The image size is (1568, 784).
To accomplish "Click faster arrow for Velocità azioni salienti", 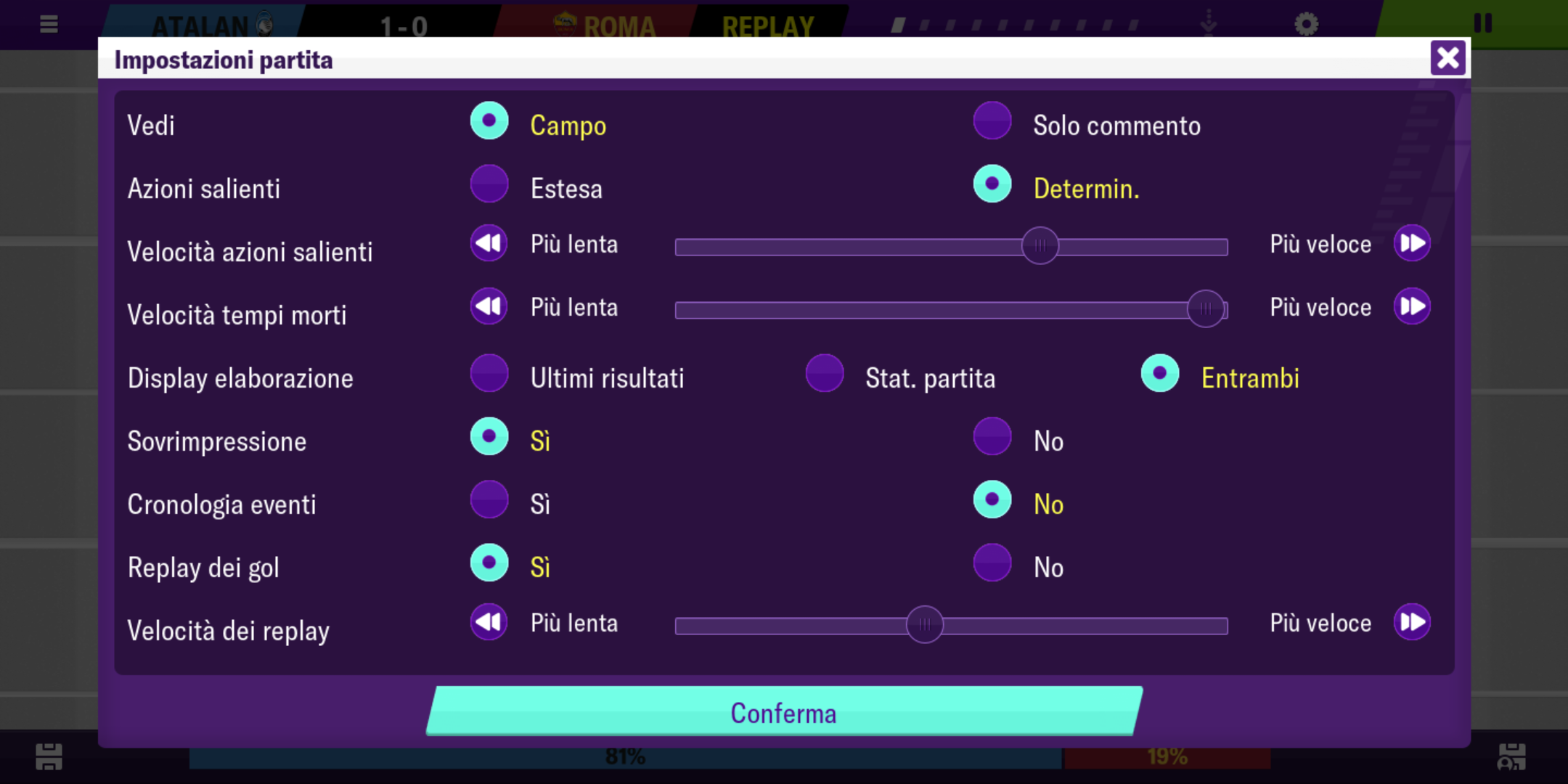I will coord(1412,243).
